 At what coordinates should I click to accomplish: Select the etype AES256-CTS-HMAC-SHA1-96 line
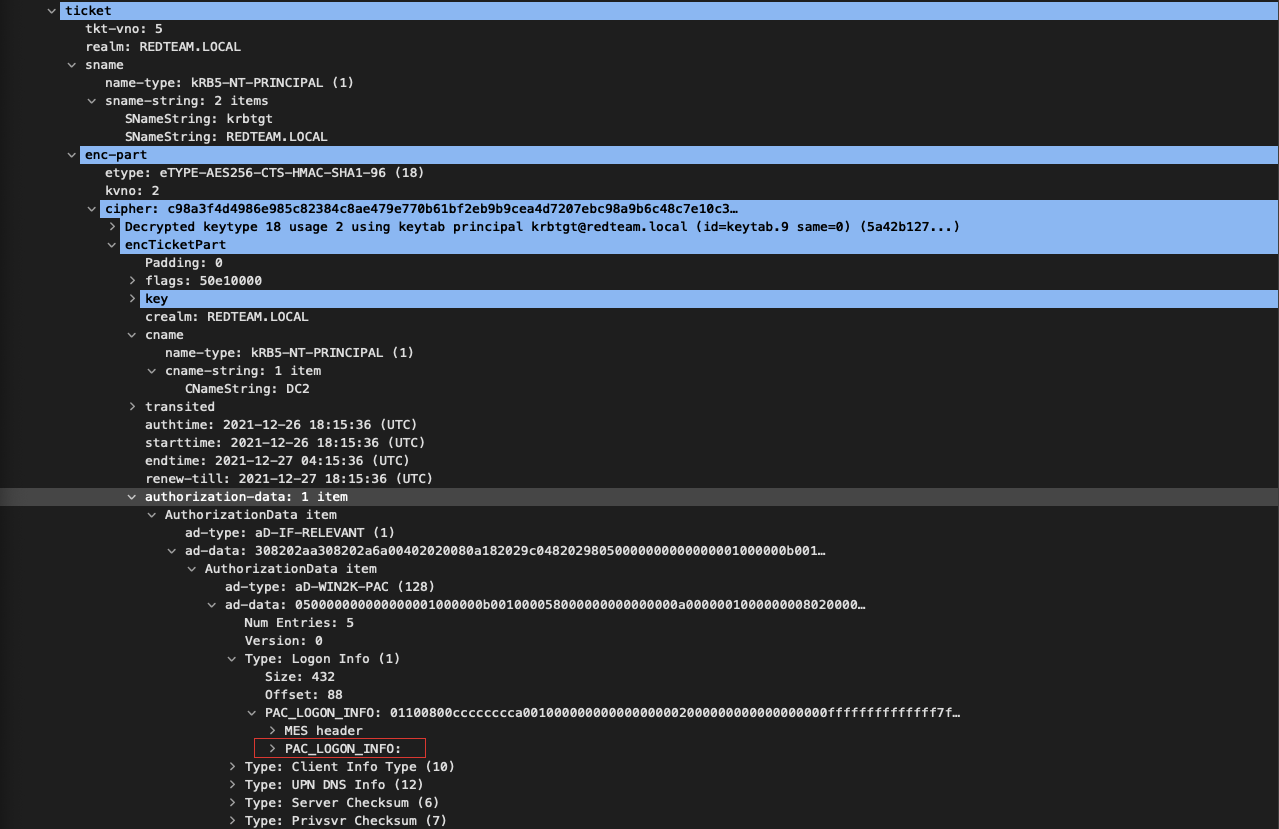[264, 173]
